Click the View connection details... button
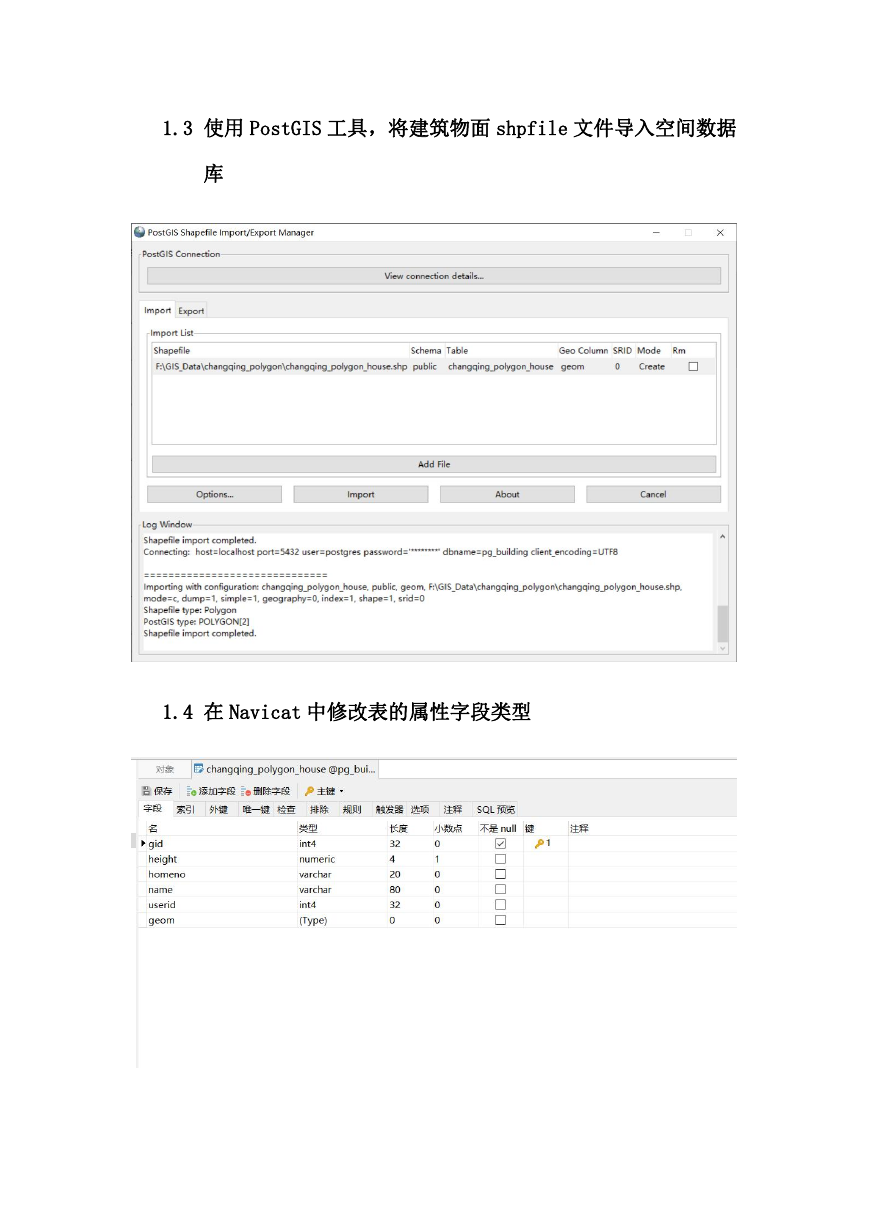The width and height of the screenshot is (869, 1228). 434,276
